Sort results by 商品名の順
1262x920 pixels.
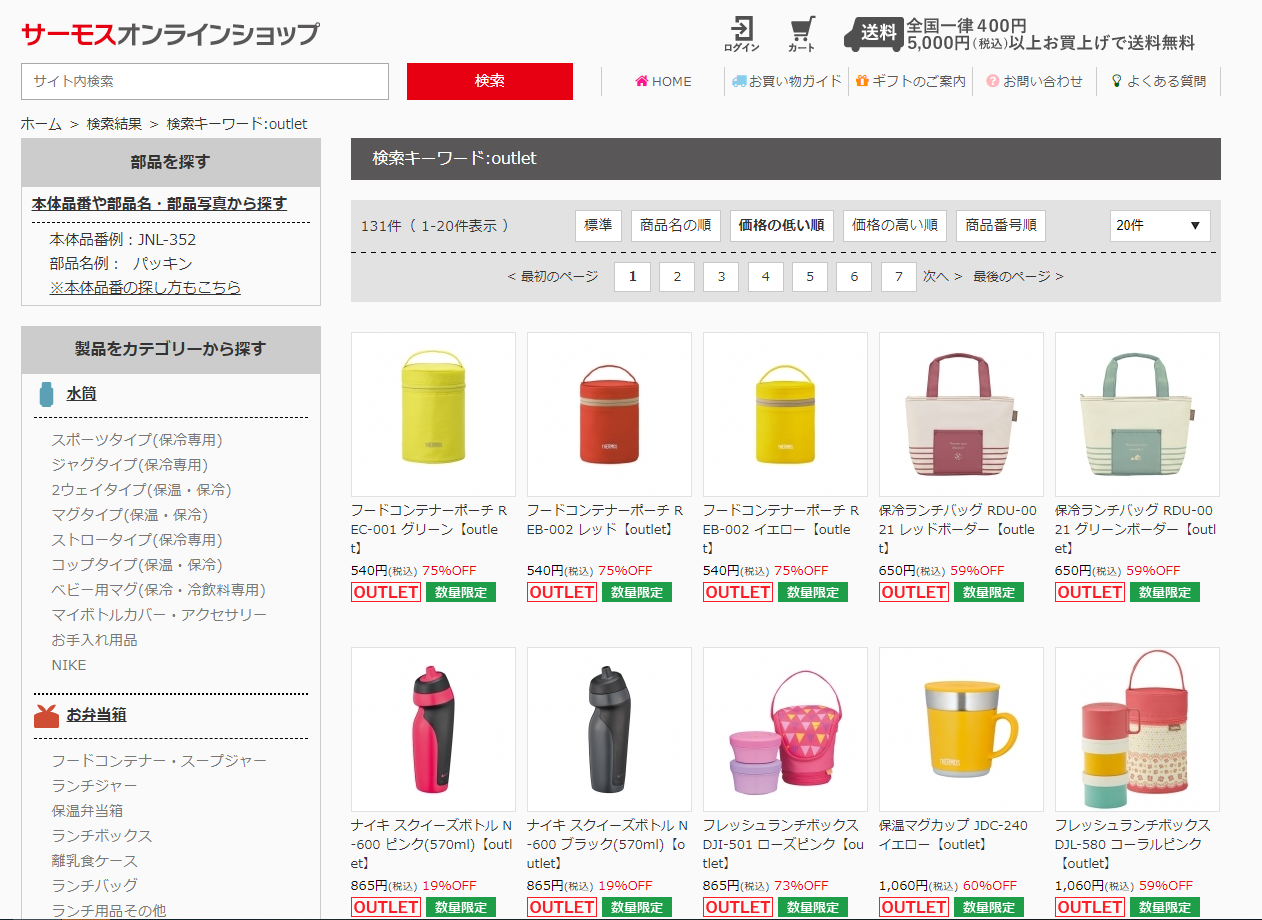[675, 226]
